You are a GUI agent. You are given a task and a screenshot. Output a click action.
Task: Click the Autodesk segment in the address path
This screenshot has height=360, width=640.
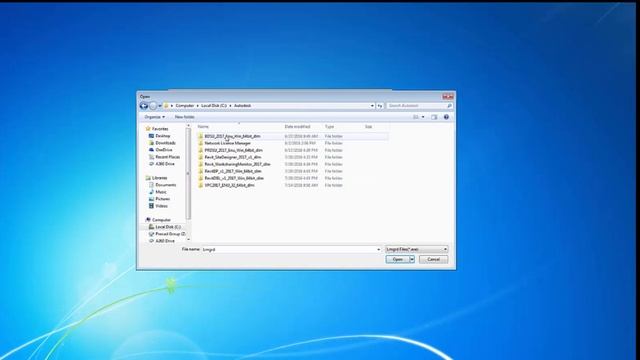point(242,106)
